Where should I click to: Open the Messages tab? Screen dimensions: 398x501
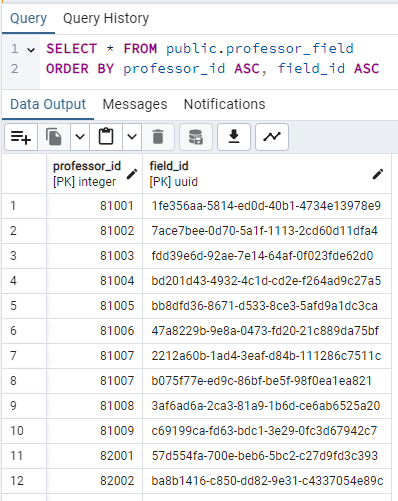135,104
